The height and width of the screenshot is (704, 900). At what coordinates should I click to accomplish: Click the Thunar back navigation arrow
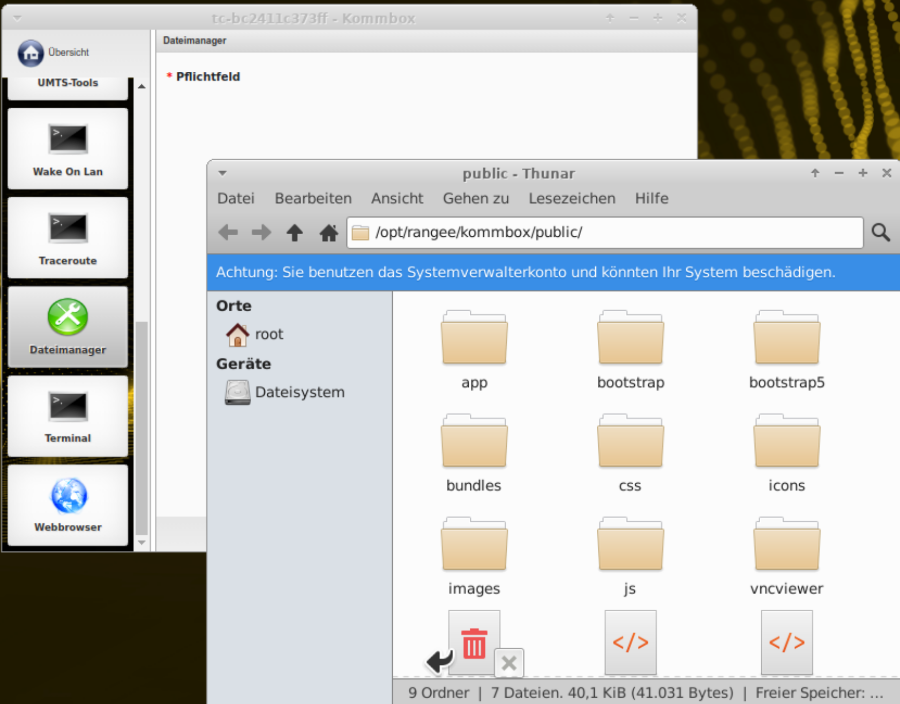click(x=228, y=233)
